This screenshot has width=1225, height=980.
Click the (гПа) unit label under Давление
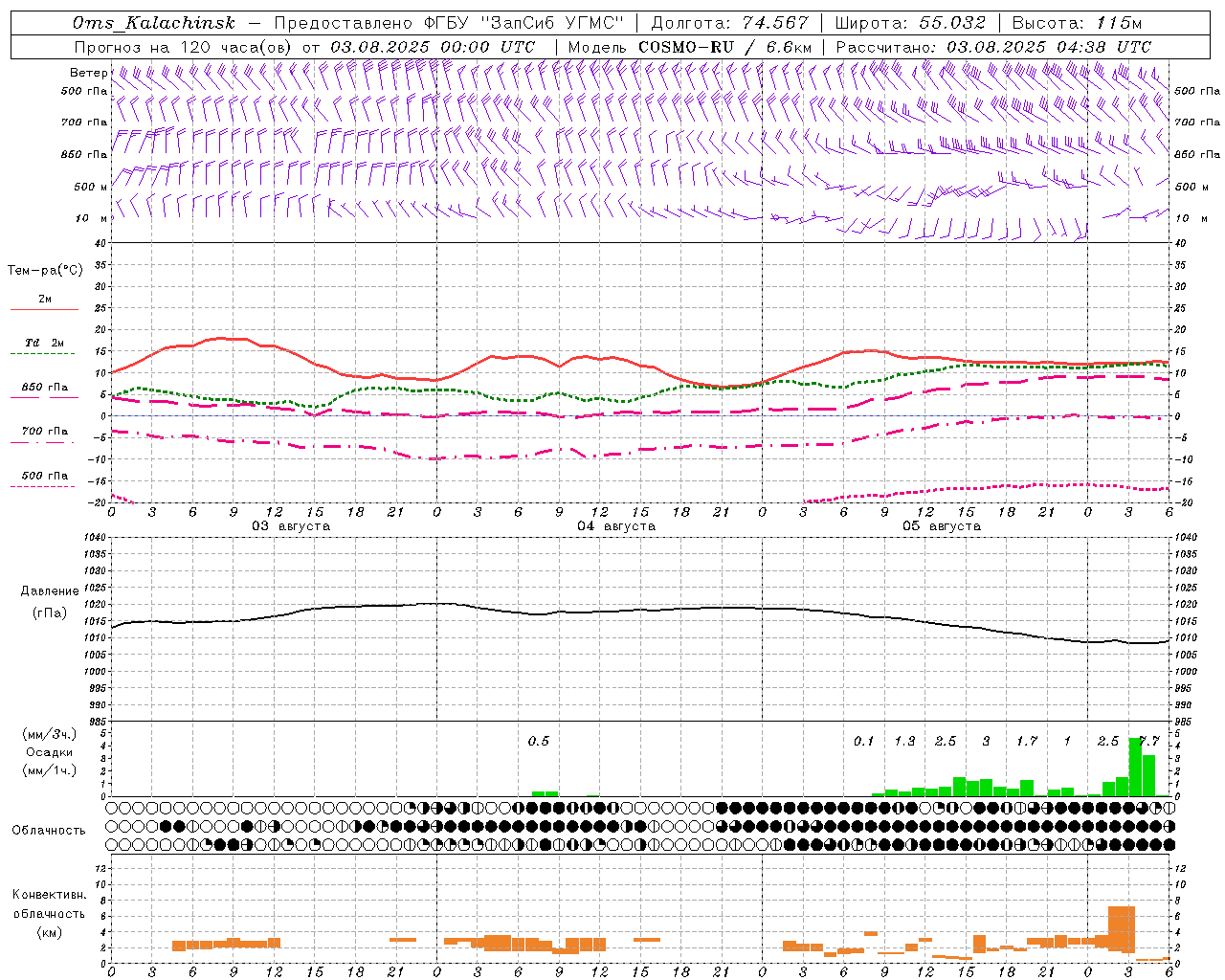pos(50,613)
